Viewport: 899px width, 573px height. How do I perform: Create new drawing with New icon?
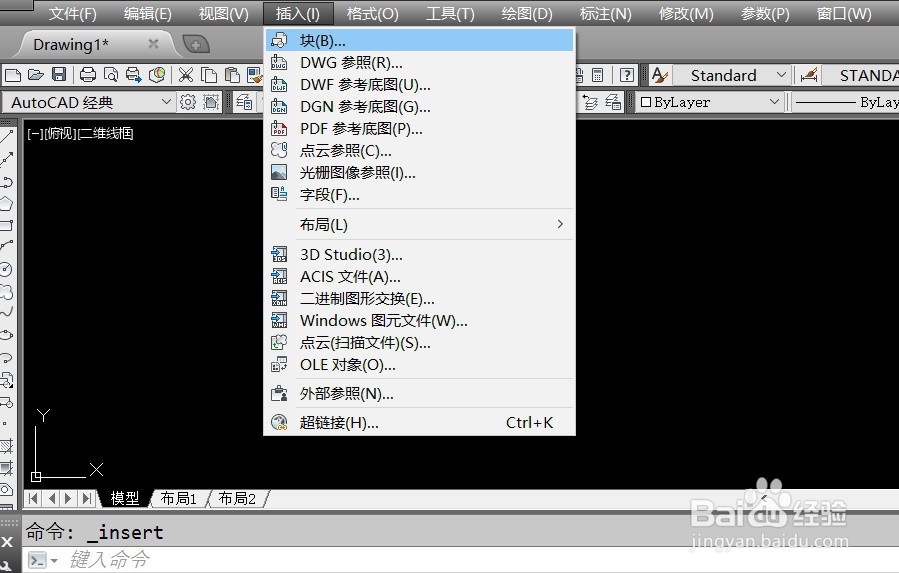tap(13, 75)
